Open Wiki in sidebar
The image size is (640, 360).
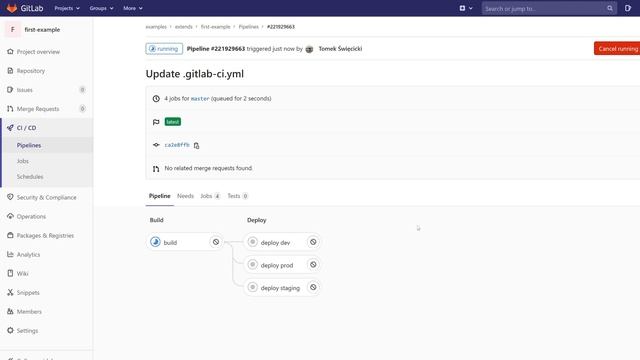[x=22, y=273]
